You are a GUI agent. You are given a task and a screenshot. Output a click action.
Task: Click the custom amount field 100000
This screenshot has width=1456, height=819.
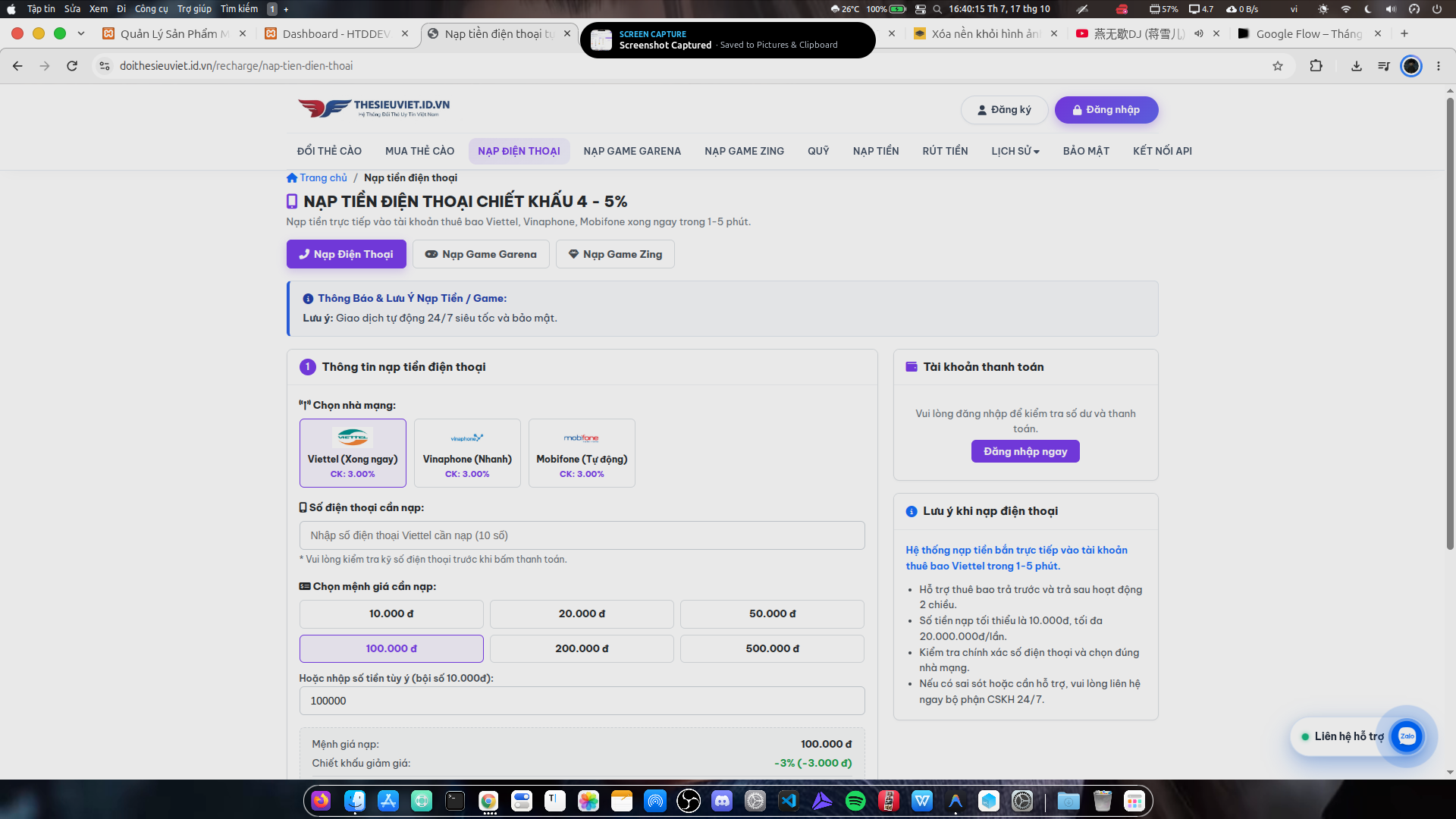point(582,701)
